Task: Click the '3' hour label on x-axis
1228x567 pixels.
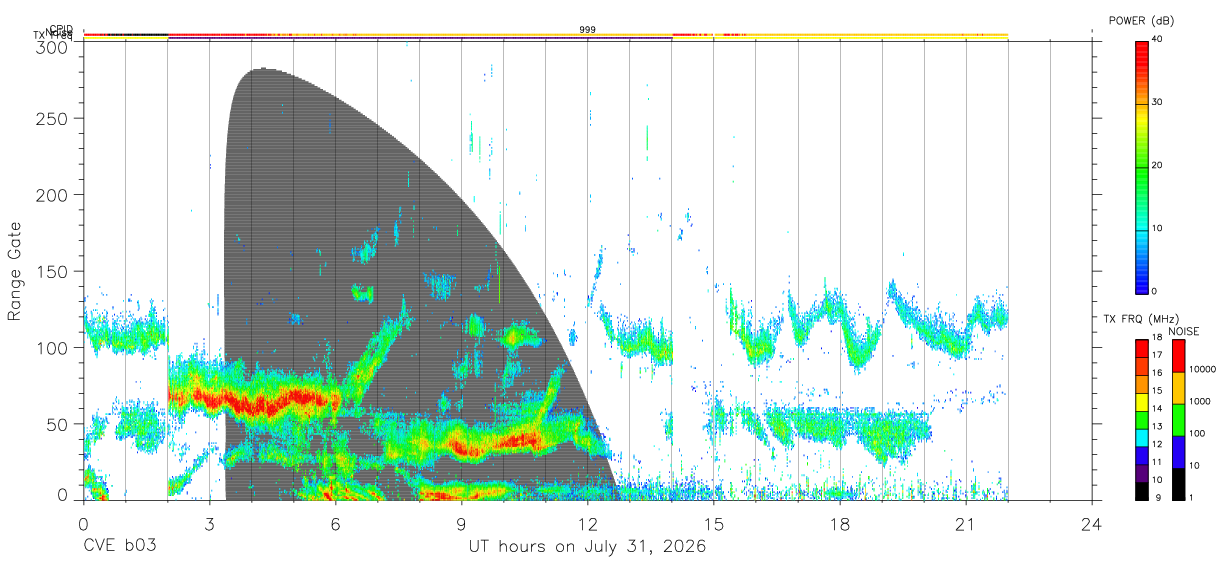Action: click(x=210, y=524)
